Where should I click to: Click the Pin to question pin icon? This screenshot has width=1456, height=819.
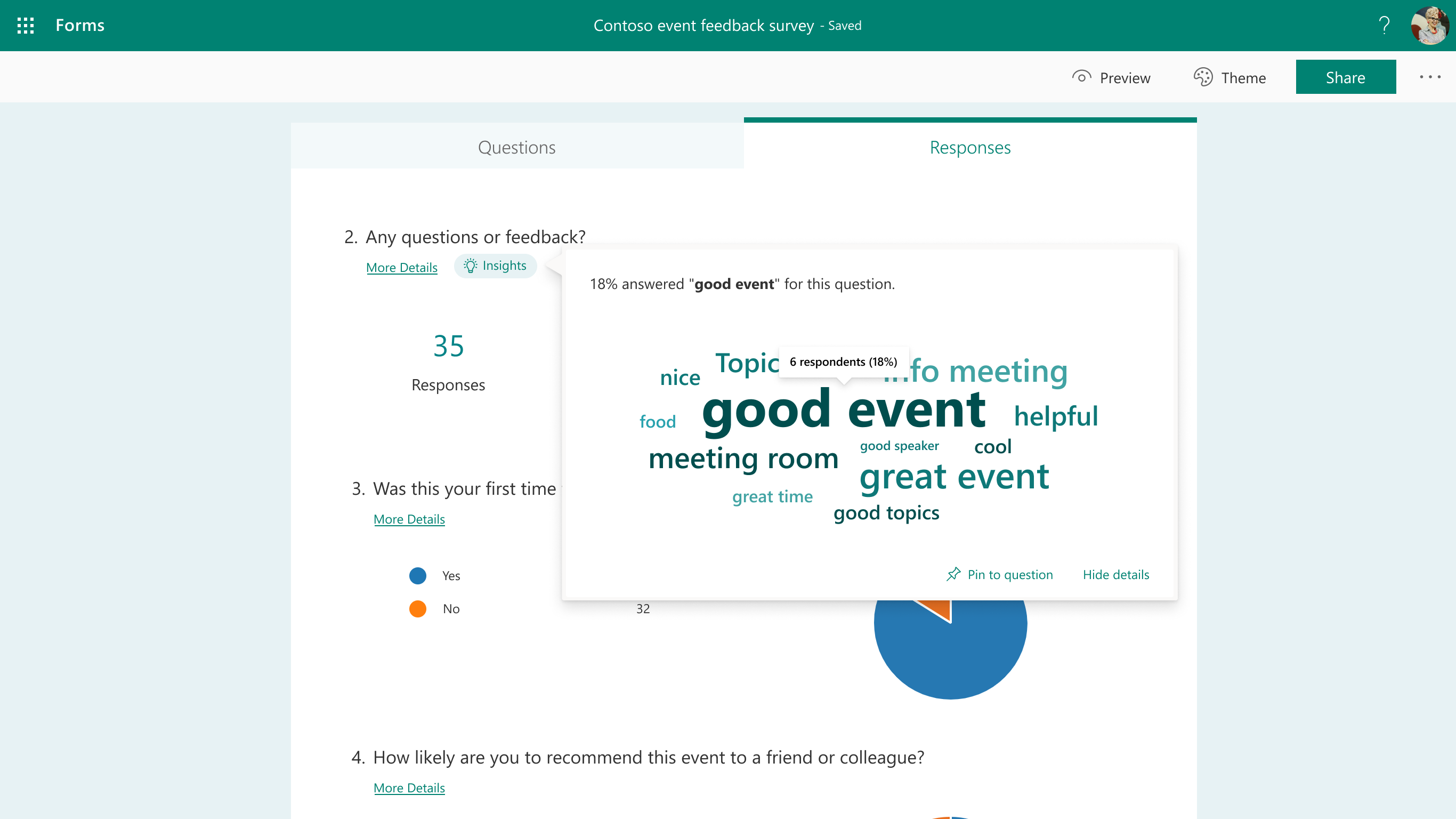tap(953, 574)
